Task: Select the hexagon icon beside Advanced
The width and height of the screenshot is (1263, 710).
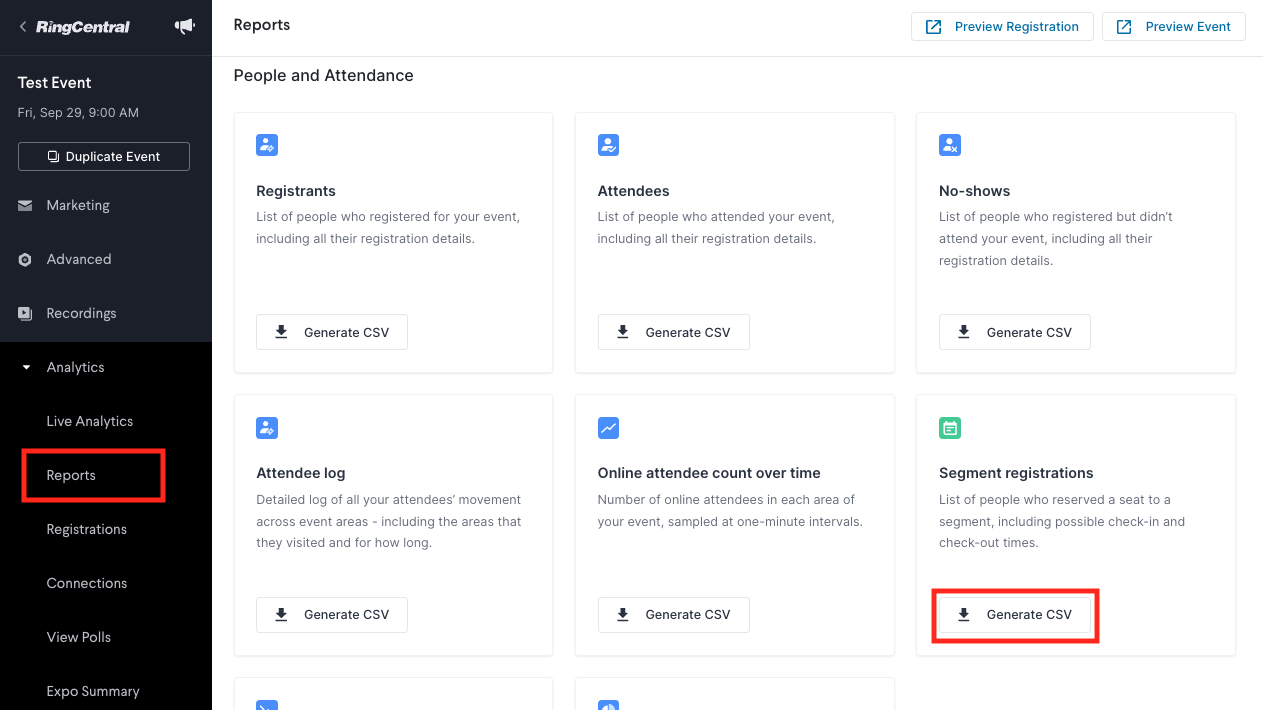Action: 25,260
